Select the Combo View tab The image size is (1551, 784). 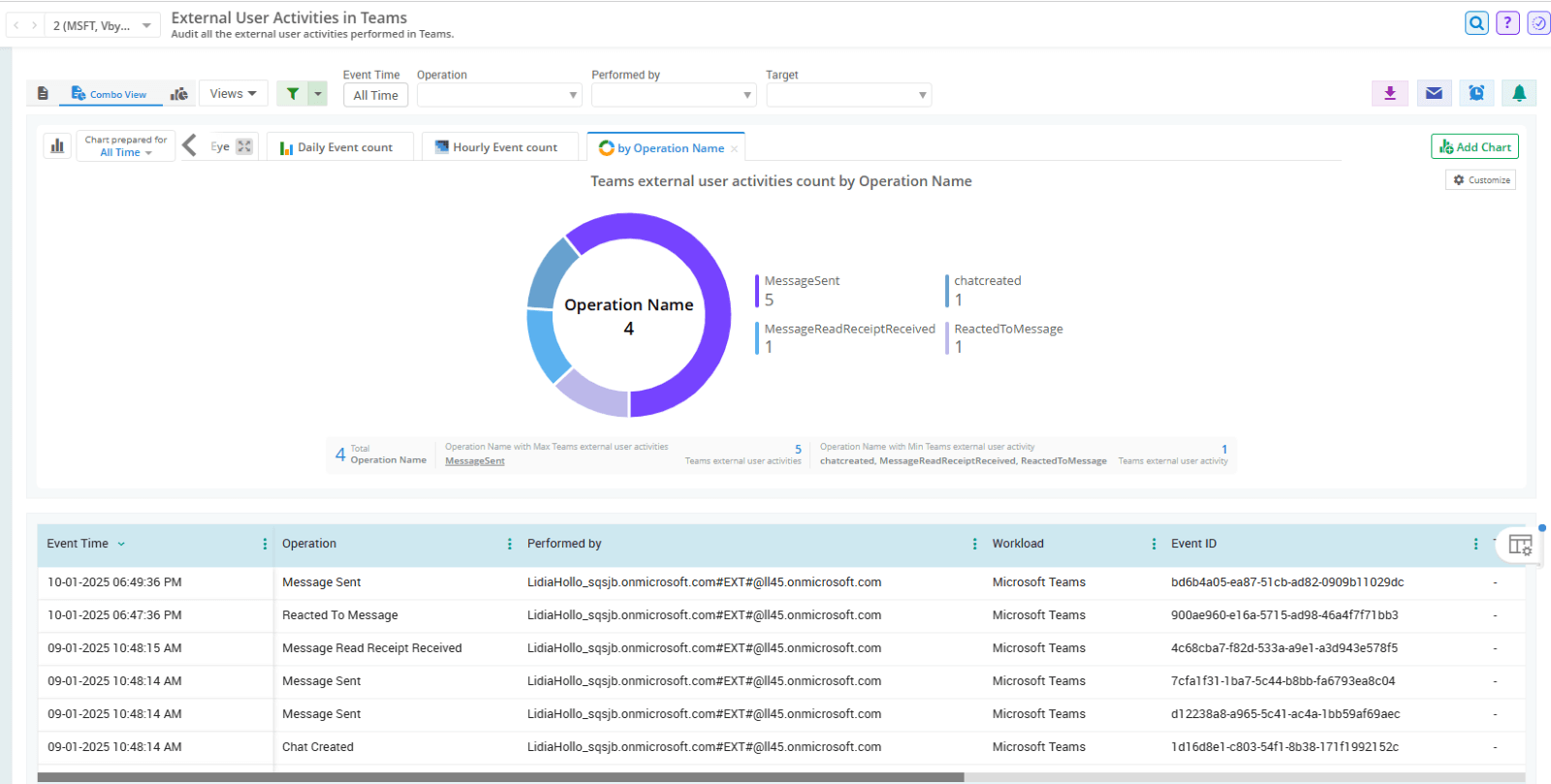click(110, 94)
